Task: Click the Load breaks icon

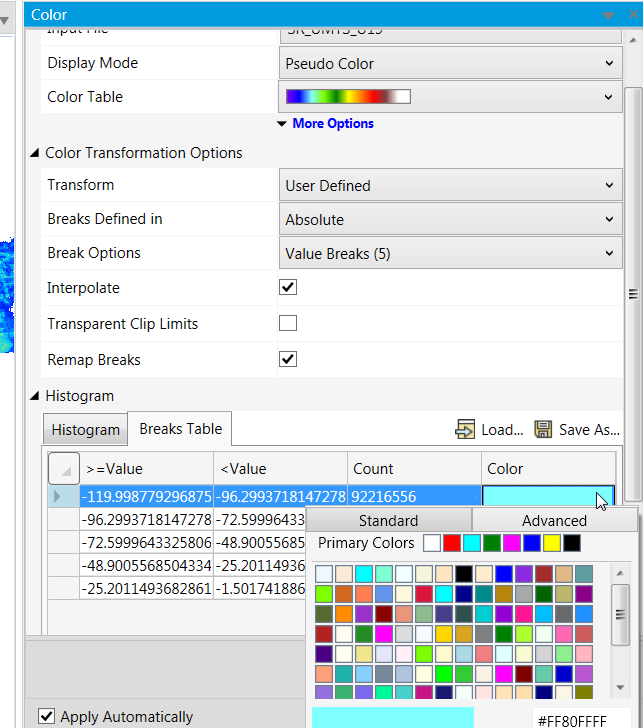Action: (x=466, y=429)
